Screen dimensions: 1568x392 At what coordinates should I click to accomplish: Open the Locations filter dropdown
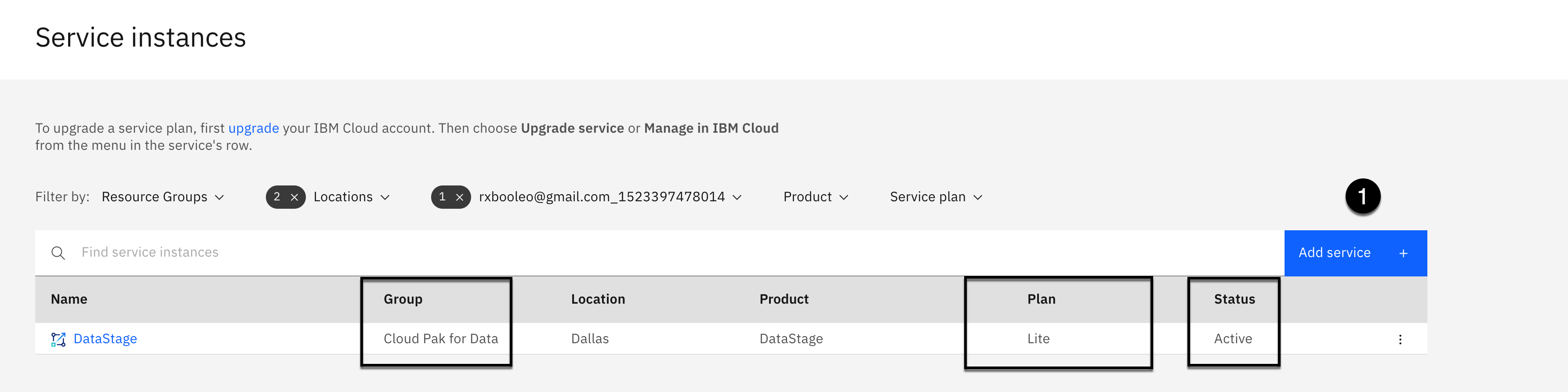(351, 197)
